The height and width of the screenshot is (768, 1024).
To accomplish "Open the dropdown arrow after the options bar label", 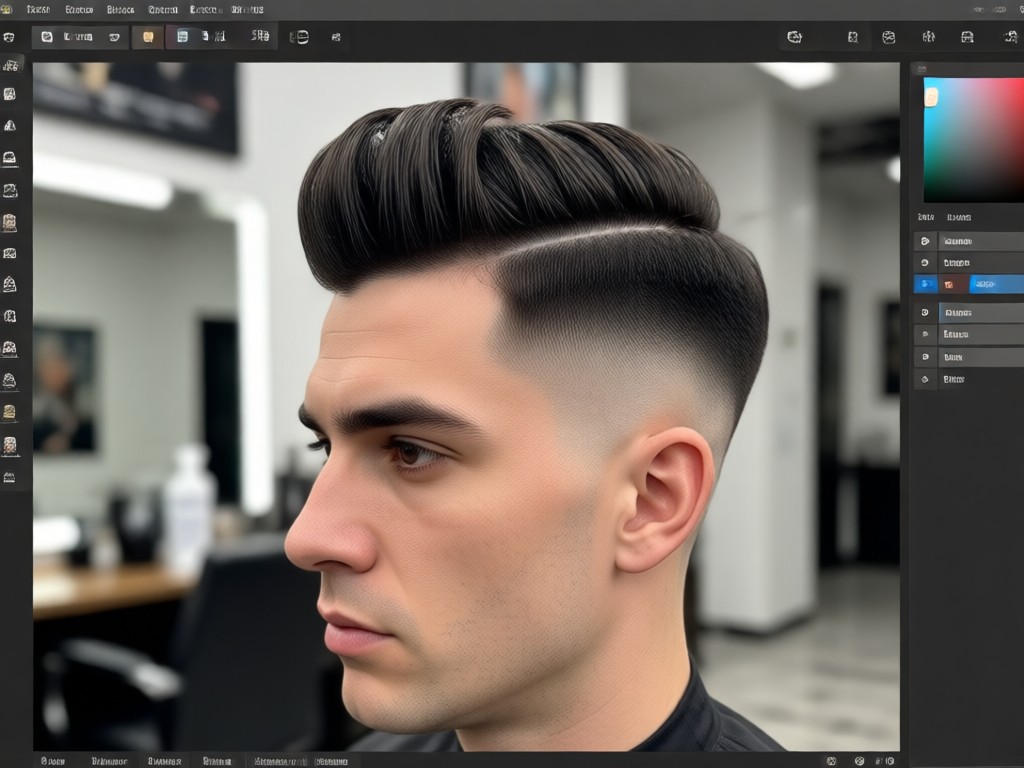I will [114, 38].
